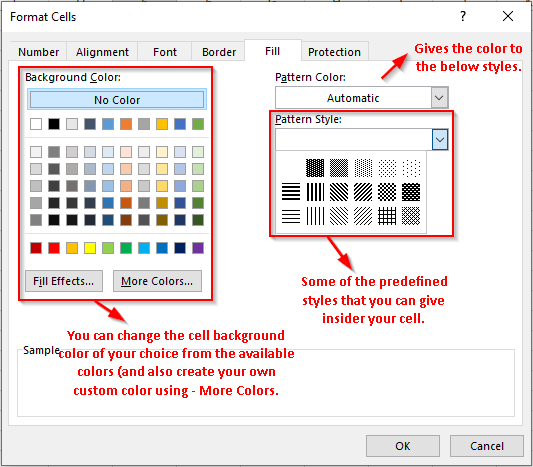Viewport: 533px width, 467px height.
Task: Select the thin horizontal stripe pattern
Action: pos(291,216)
